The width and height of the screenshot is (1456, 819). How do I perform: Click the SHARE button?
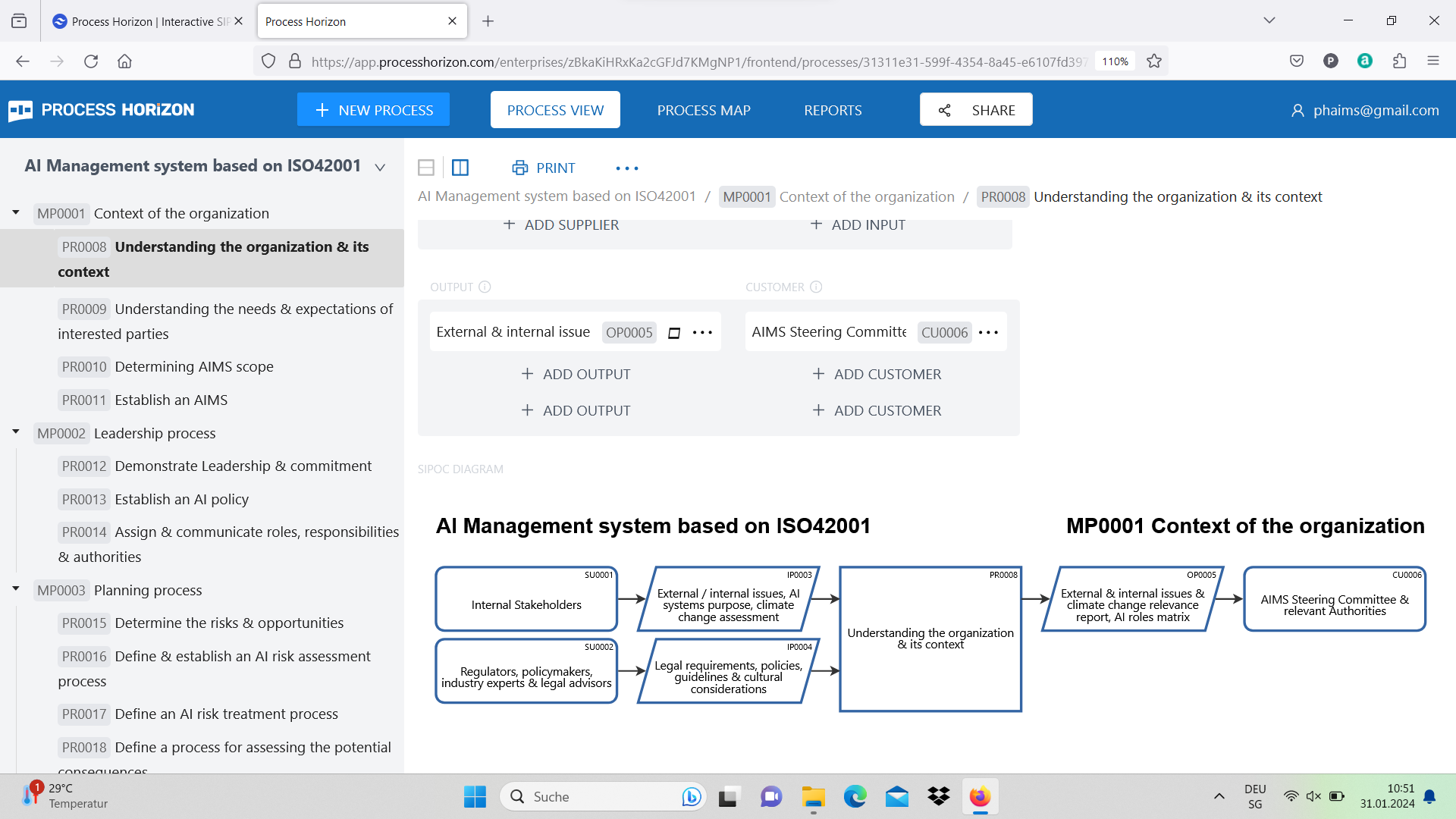click(976, 110)
